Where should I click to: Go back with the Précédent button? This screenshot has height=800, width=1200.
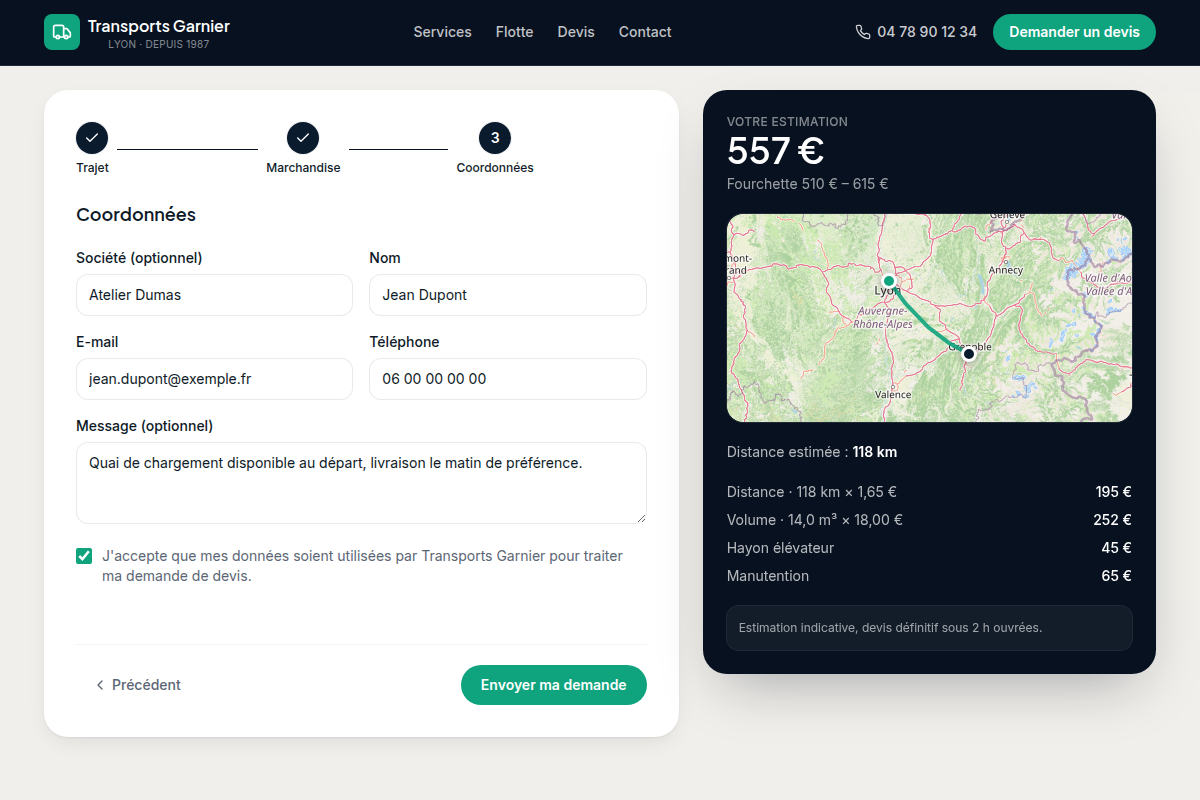(x=138, y=685)
